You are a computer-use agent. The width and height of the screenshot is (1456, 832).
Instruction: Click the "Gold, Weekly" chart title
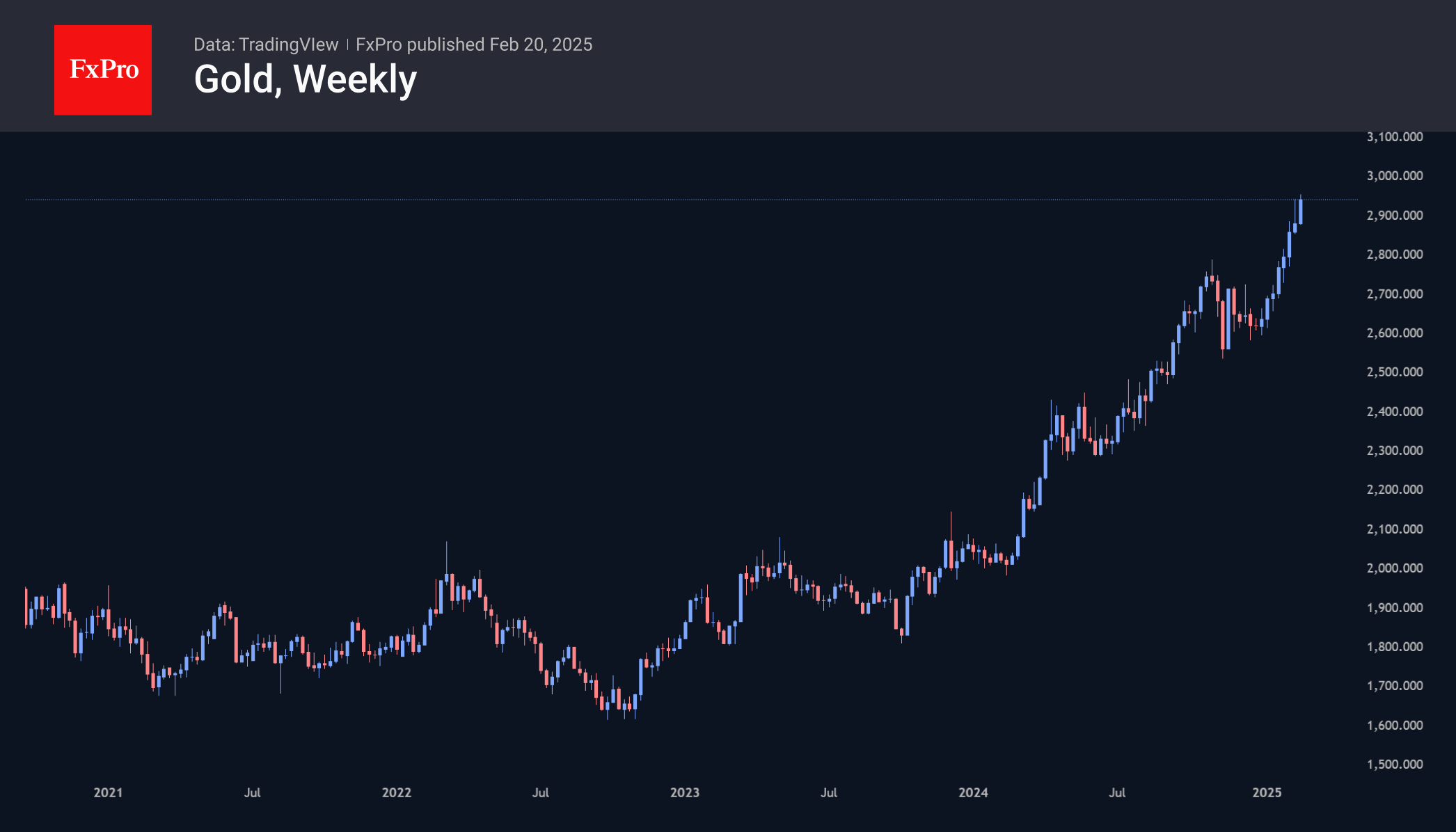305,79
